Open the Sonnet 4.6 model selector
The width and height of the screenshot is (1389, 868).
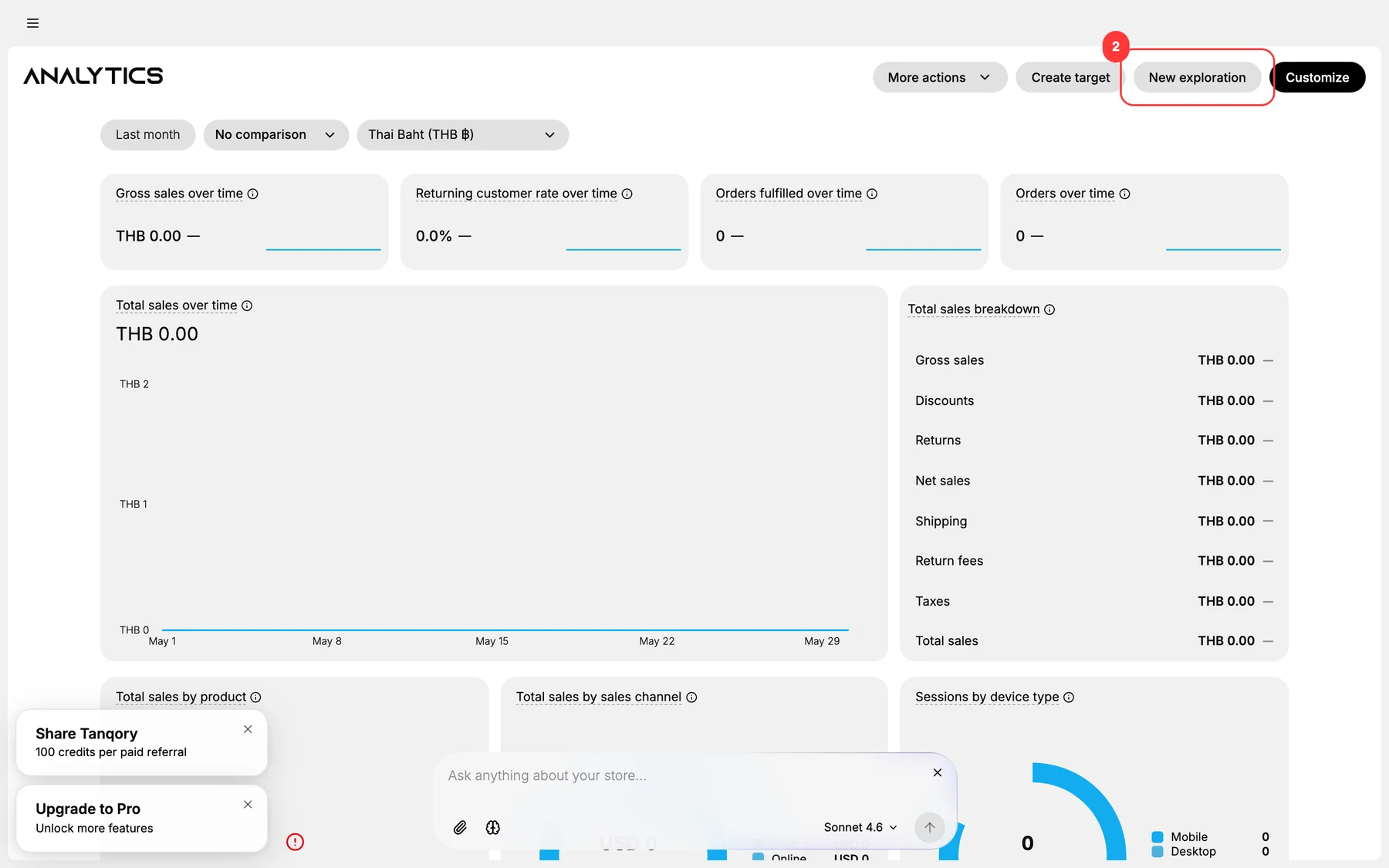tap(860, 827)
